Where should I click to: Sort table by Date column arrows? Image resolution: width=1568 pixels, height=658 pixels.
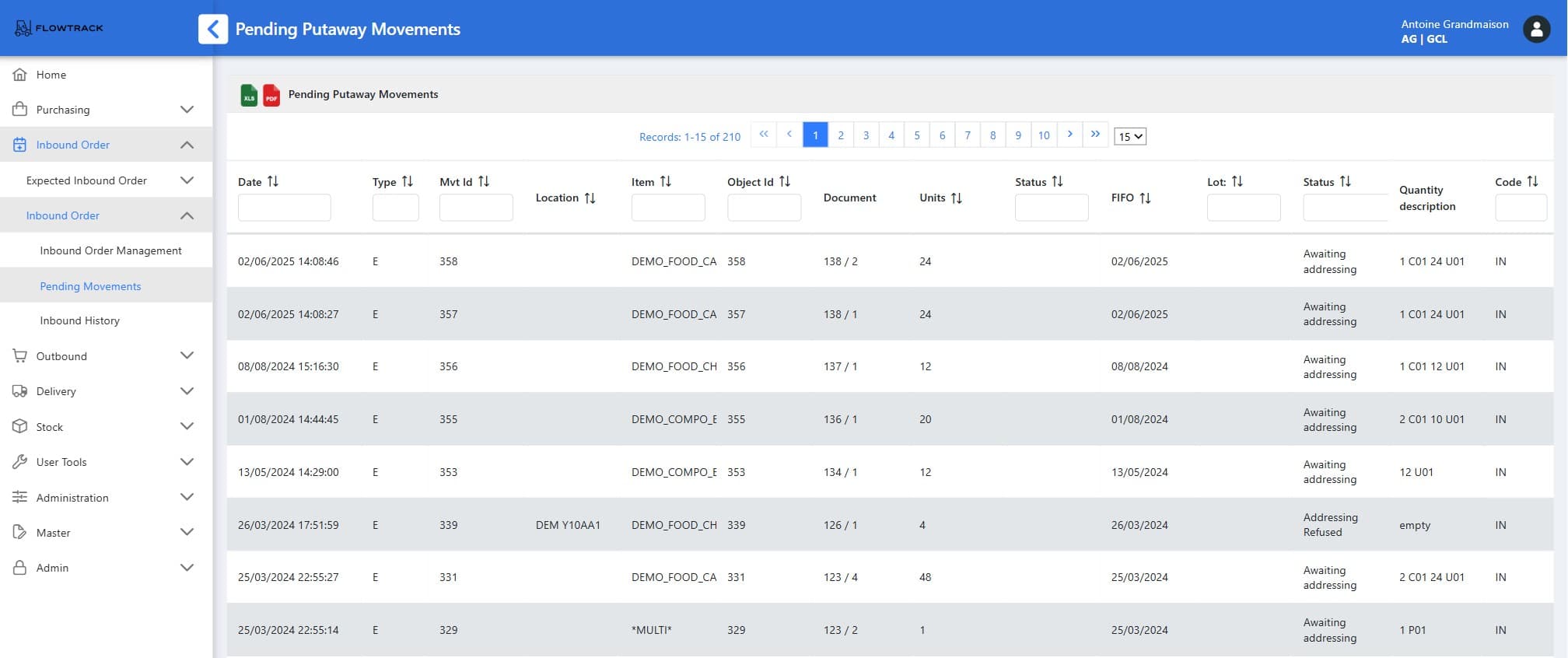click(x=273, y=181)
